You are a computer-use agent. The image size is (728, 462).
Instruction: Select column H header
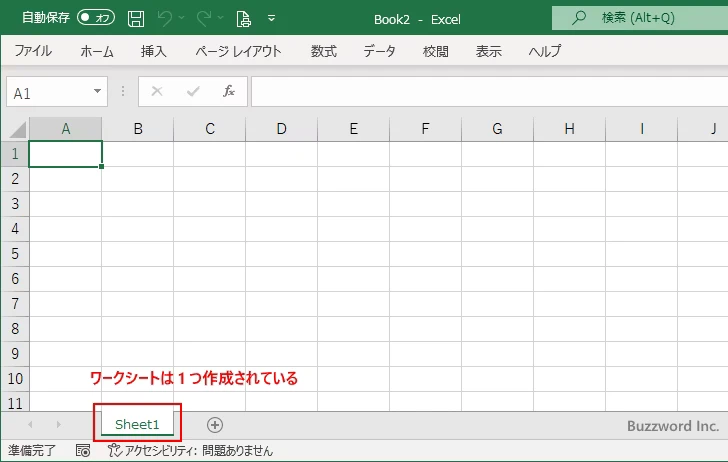click(570, 129)
